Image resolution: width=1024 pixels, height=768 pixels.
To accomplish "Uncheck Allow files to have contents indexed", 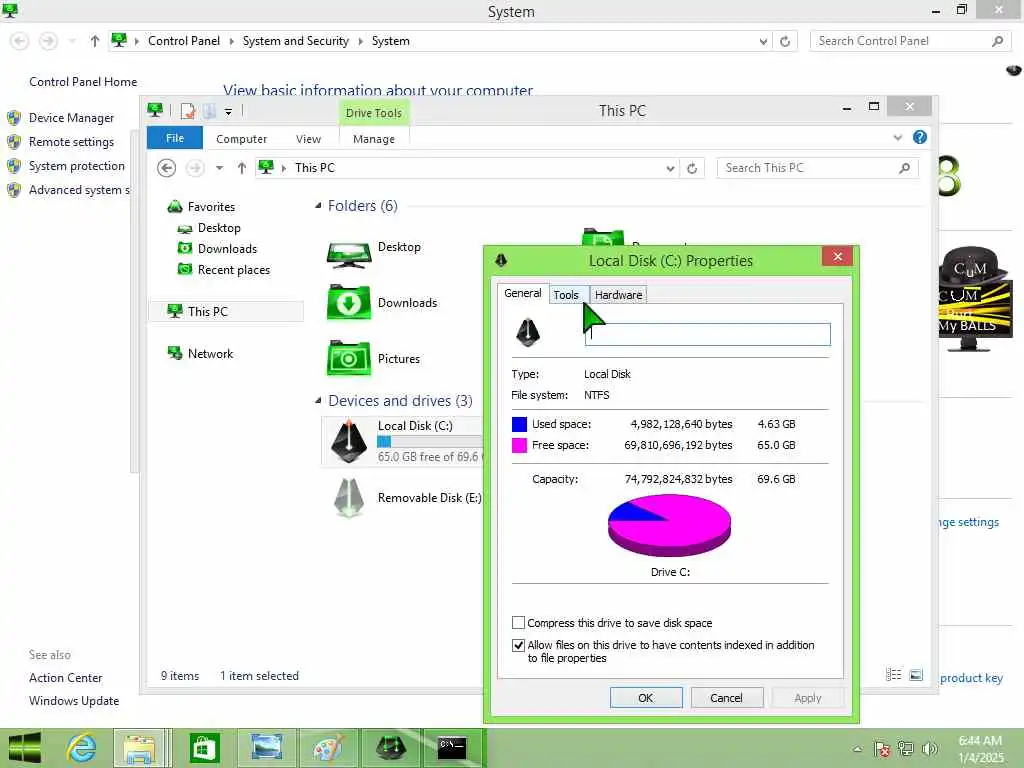I will coord(519,645).
